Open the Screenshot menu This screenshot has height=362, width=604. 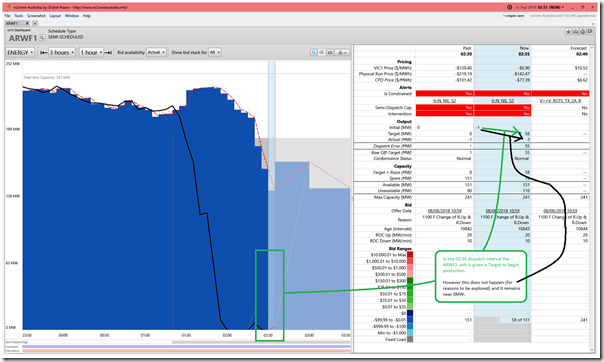[36, 16]
